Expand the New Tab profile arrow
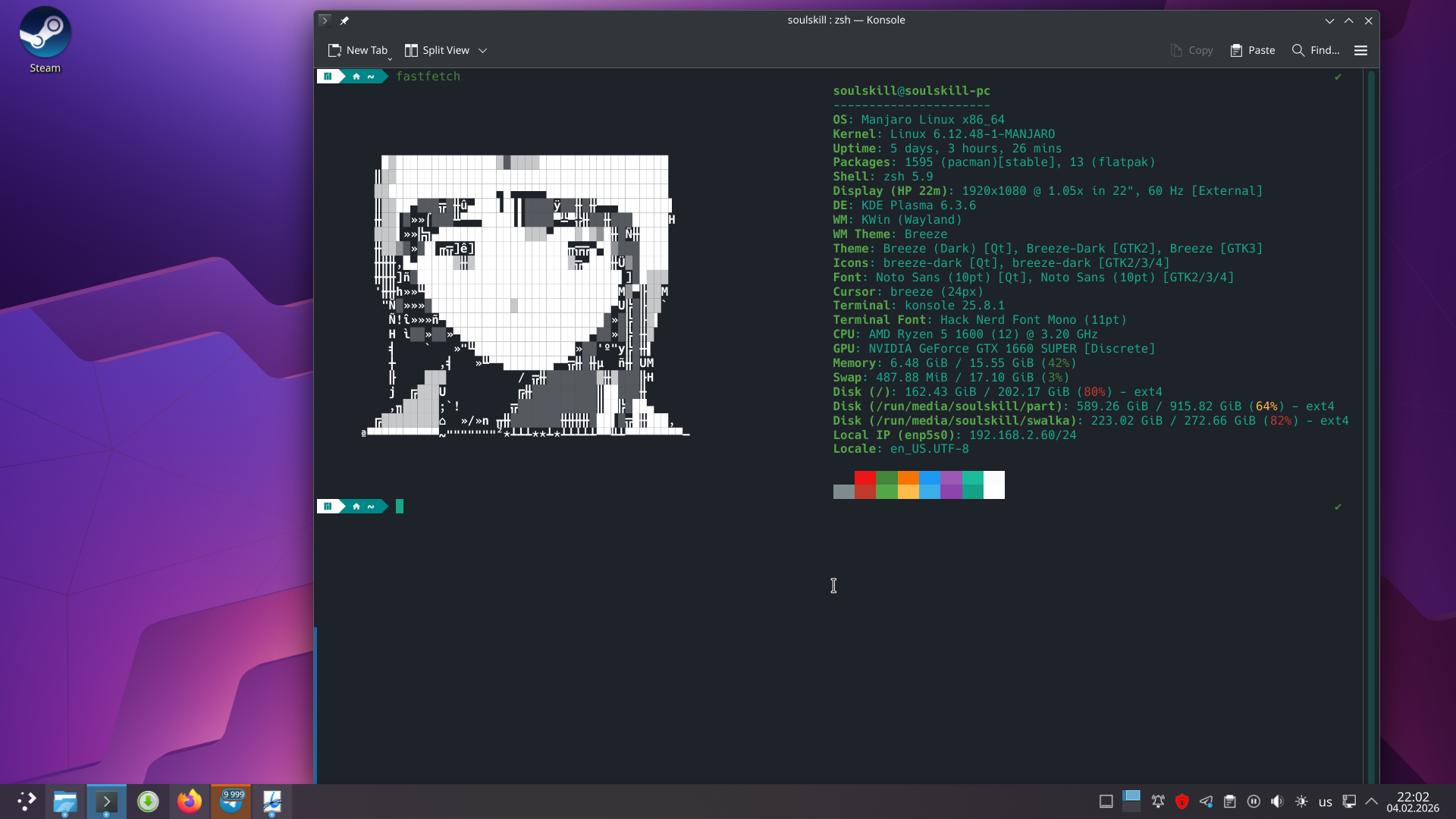 [x=391, y=58]
